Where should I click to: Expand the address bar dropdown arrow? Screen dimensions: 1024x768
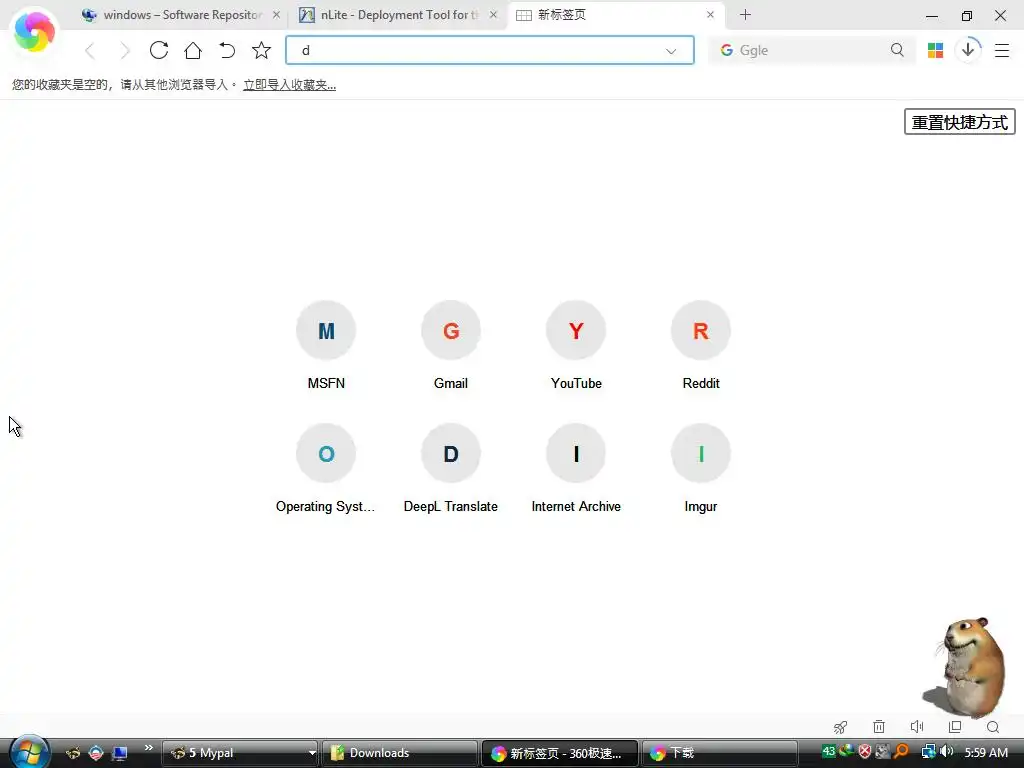pyautogui.click(x=671, y=51)
